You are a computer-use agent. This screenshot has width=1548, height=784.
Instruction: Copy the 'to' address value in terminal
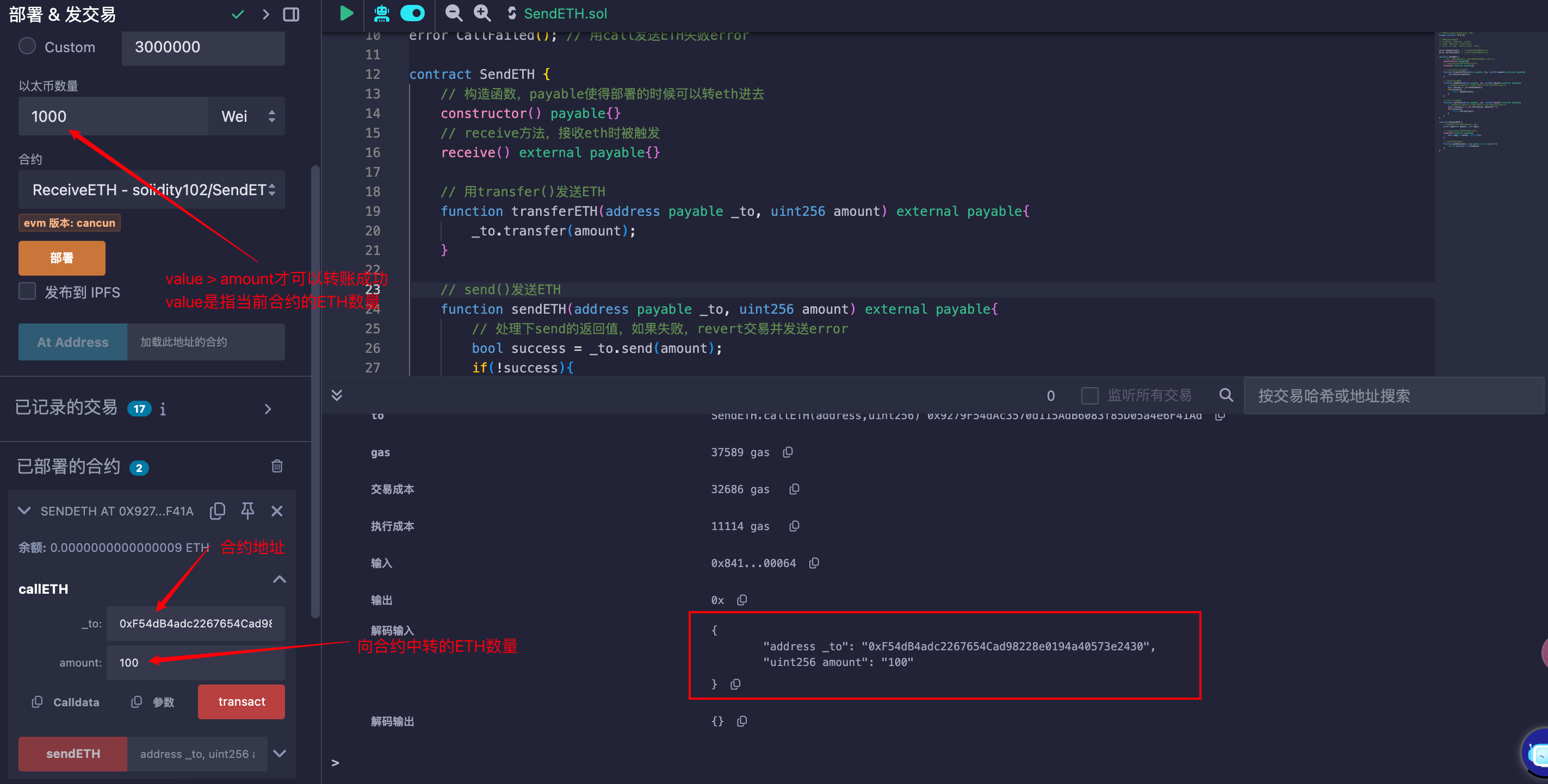point(1219,415)
